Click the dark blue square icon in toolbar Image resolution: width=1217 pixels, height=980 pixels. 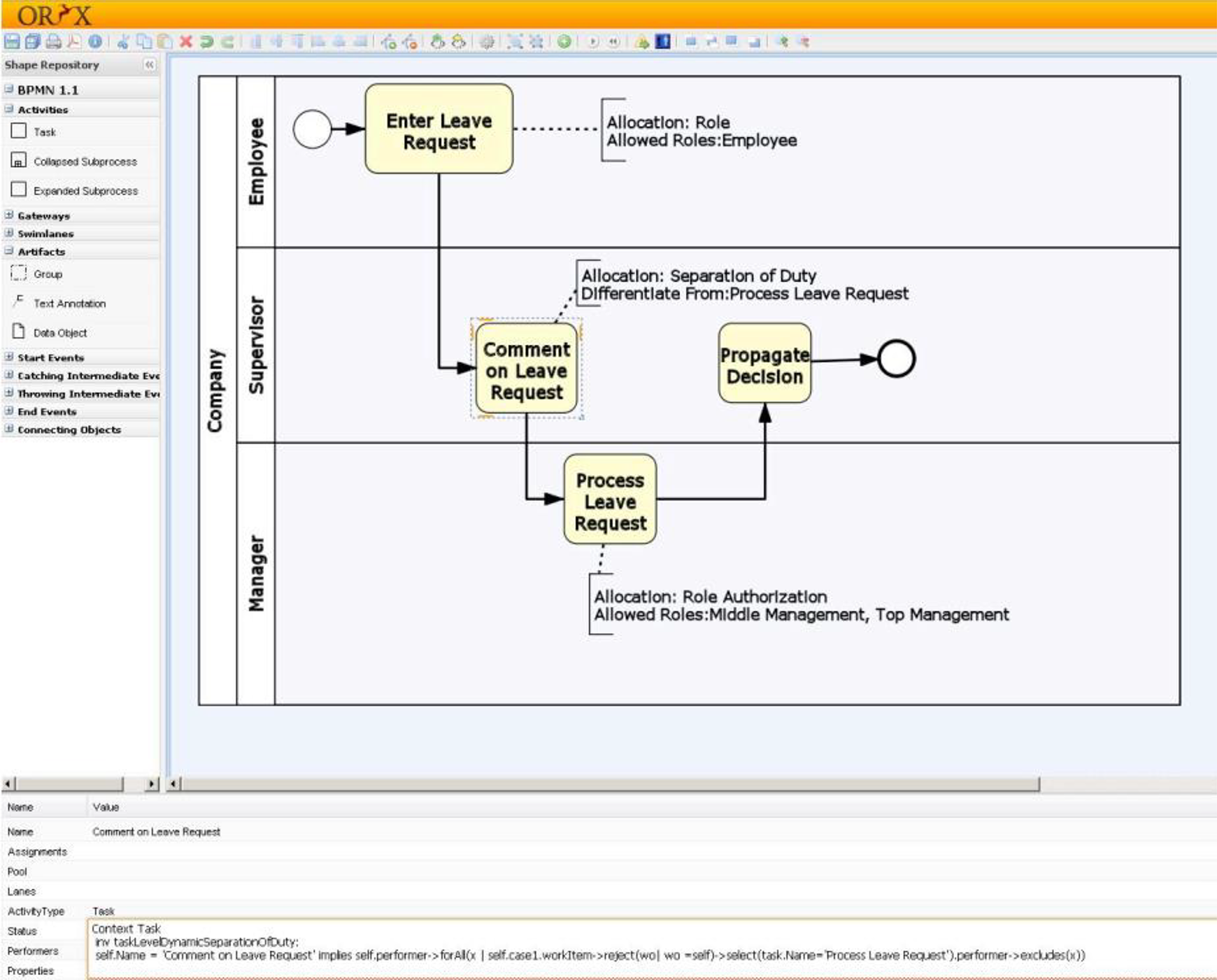(x=662, y=41)
